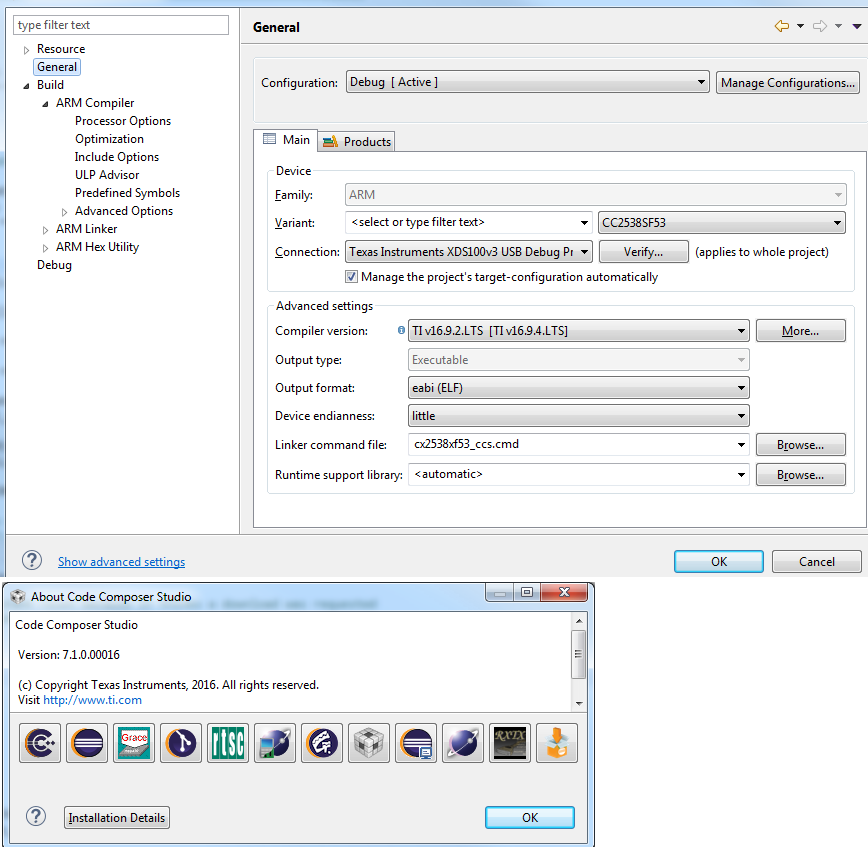
Task: Click Browse for linker command file
Action: pos(800,445)
